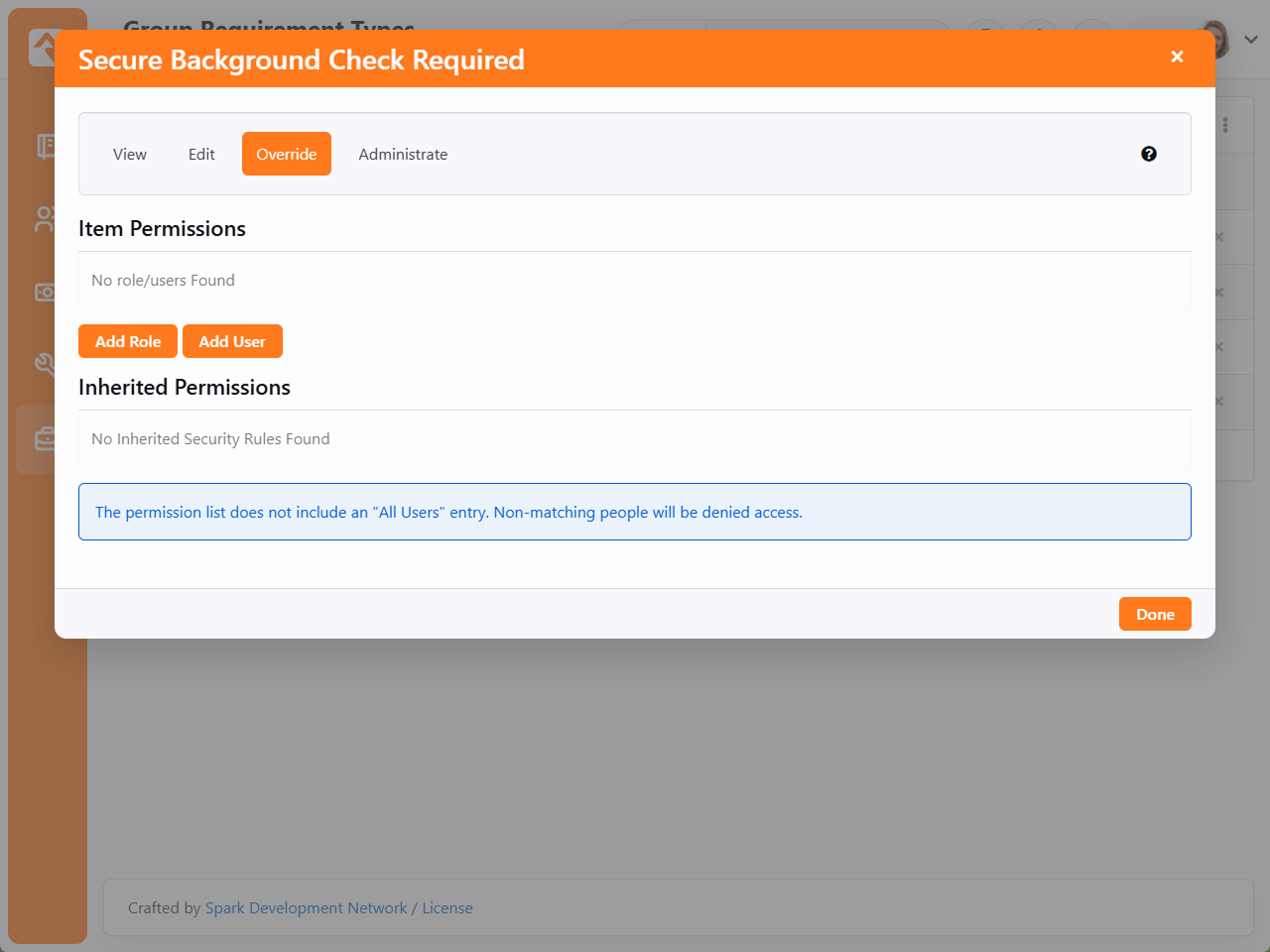Switch to the Edit permission tab

201,155
